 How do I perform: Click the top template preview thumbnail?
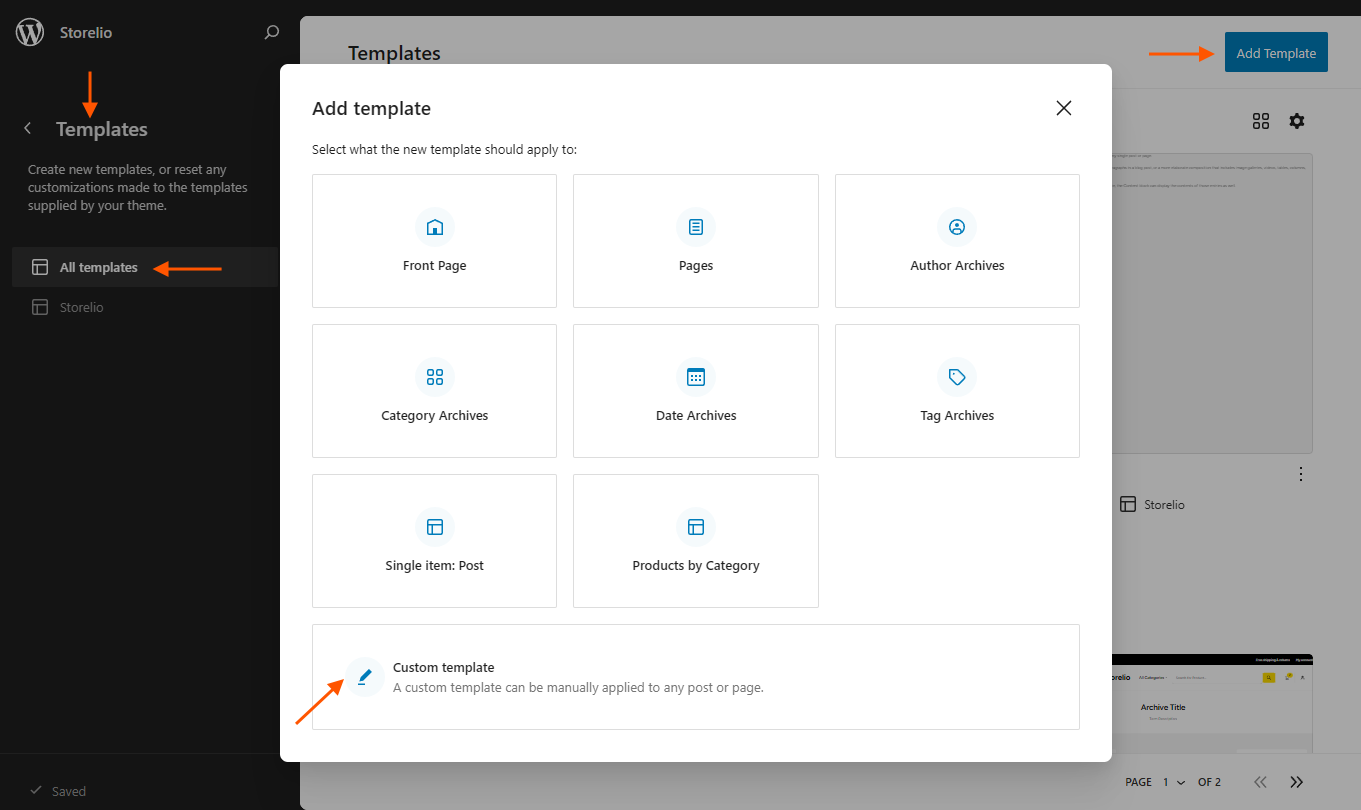1211,303
